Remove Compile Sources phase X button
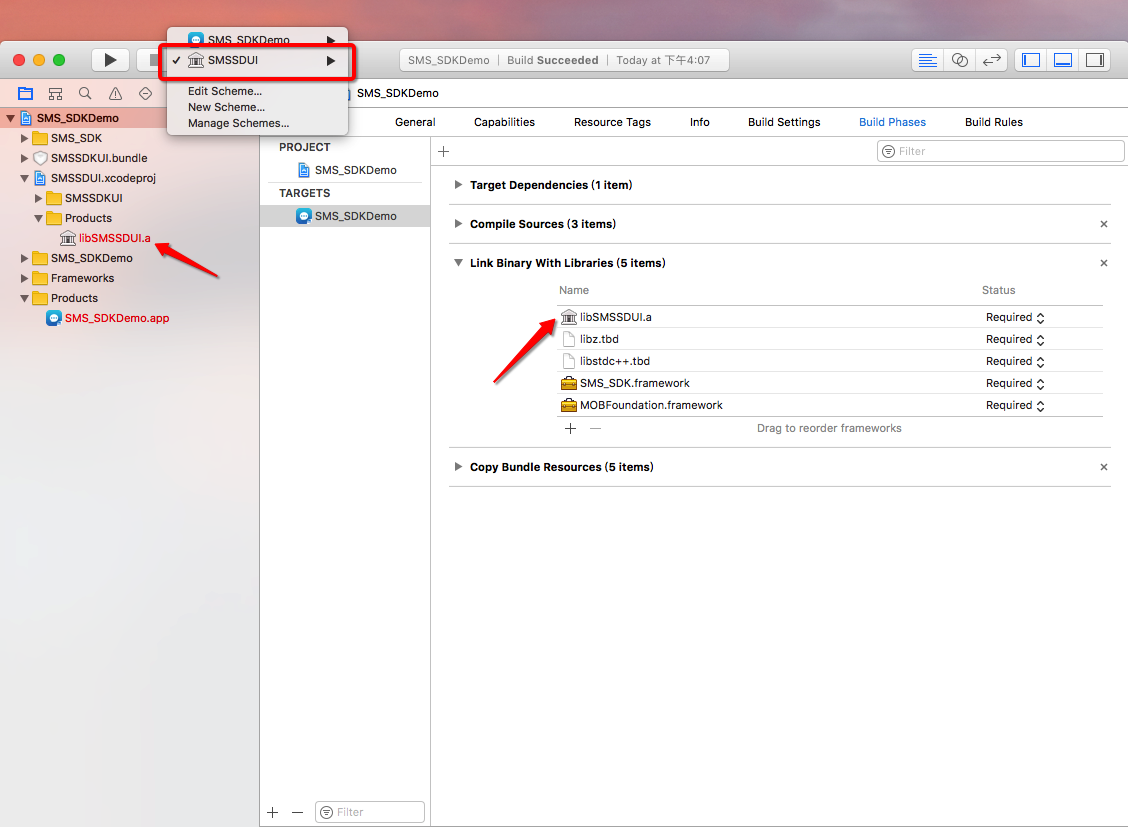The image size is (1128, 827). (1104, 224)
